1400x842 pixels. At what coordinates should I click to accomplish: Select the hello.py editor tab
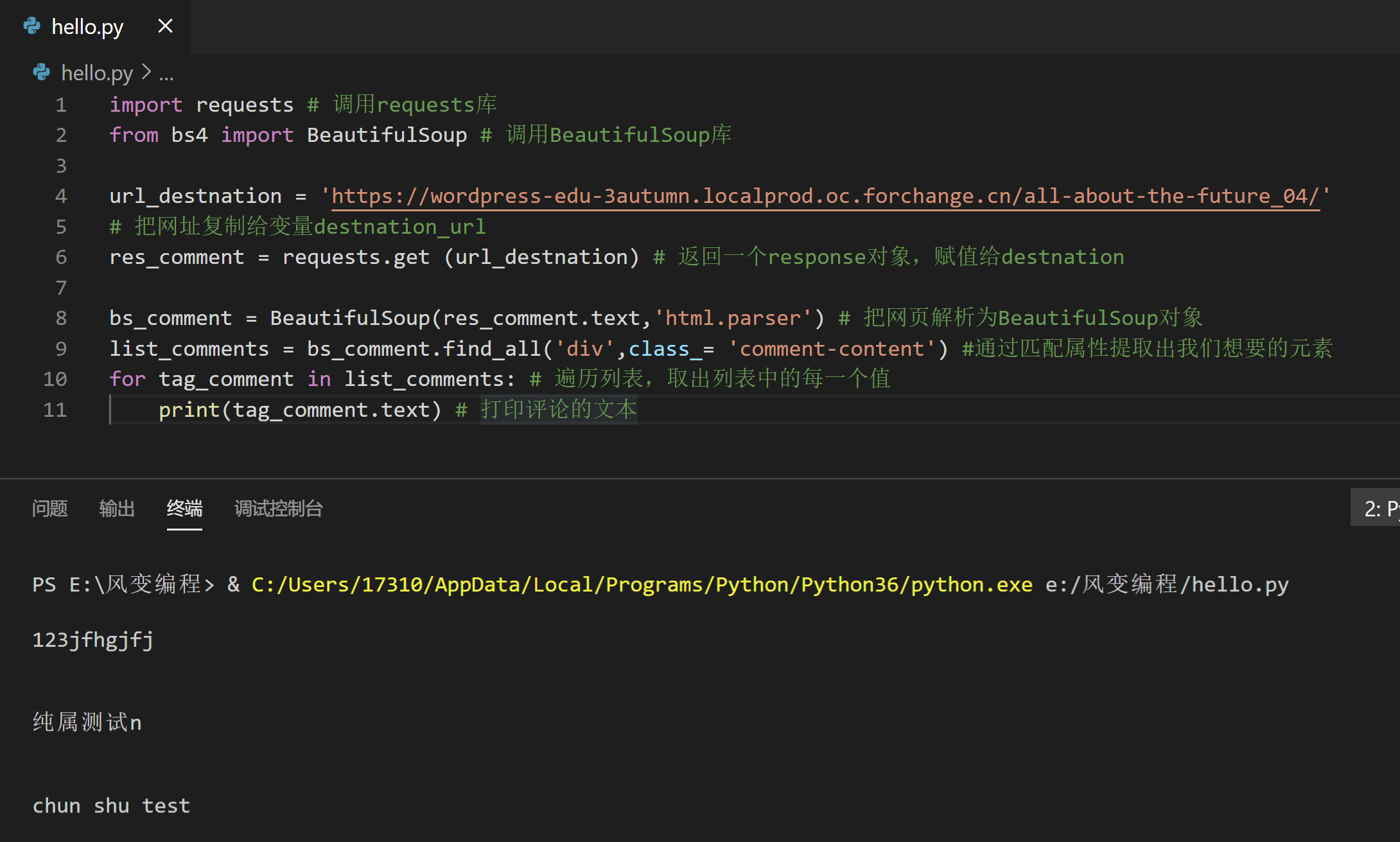click(95, 26)
